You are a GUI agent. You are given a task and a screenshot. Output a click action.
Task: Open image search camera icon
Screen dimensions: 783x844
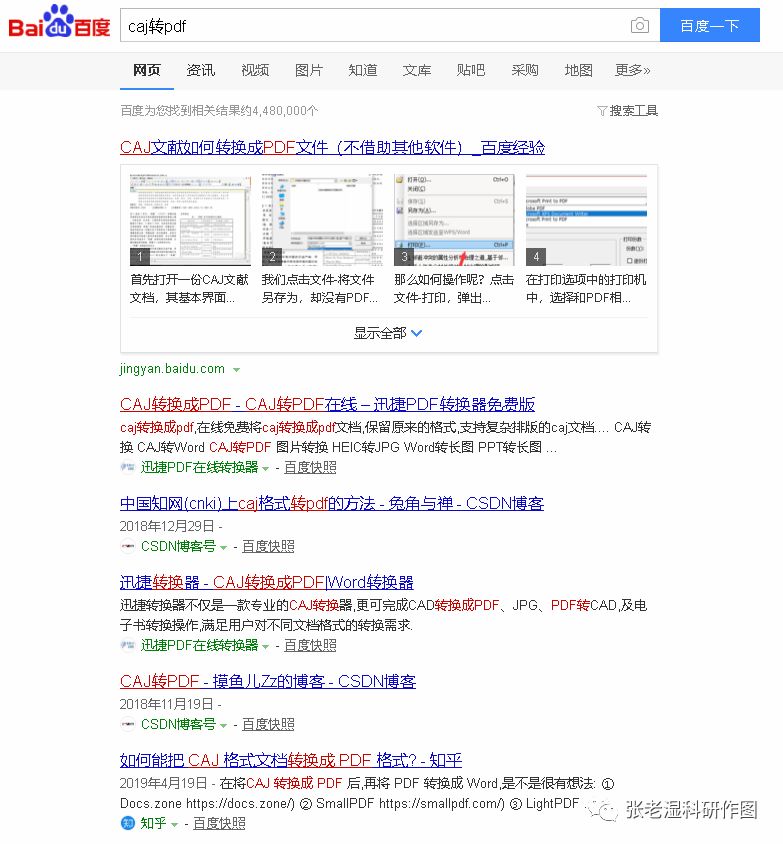639,25
